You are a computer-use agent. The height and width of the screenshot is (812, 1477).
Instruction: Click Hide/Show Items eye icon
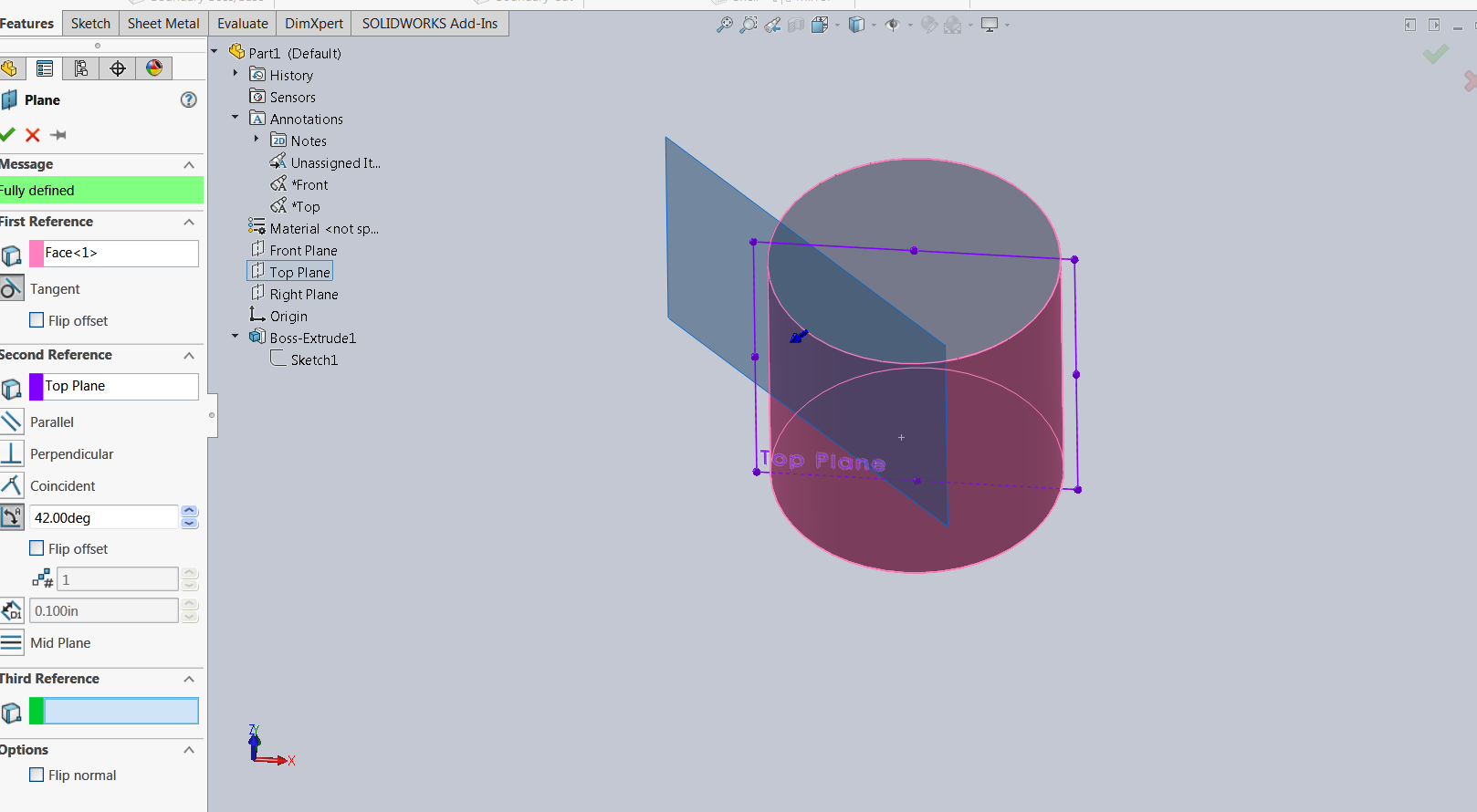click(x=893, y=25)
